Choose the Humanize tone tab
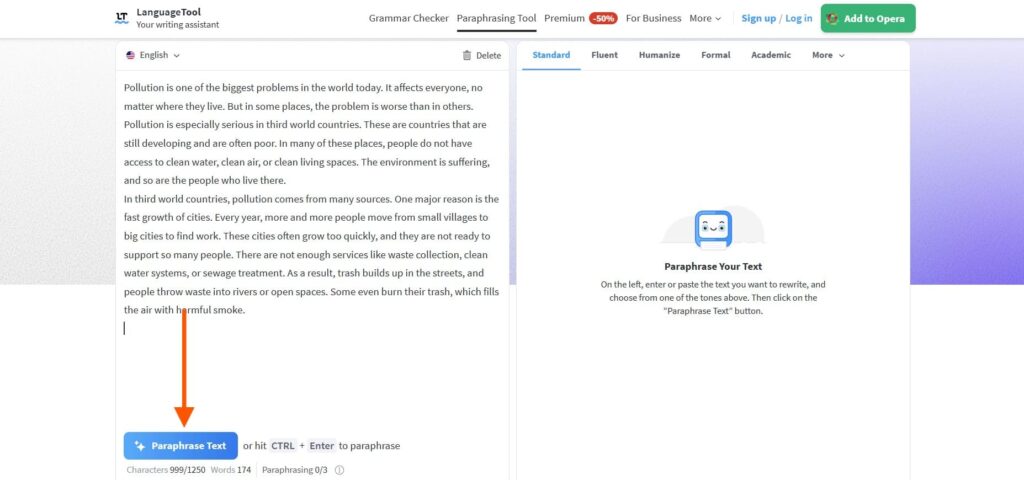1024x480 pixels. (x=659, y=56)
